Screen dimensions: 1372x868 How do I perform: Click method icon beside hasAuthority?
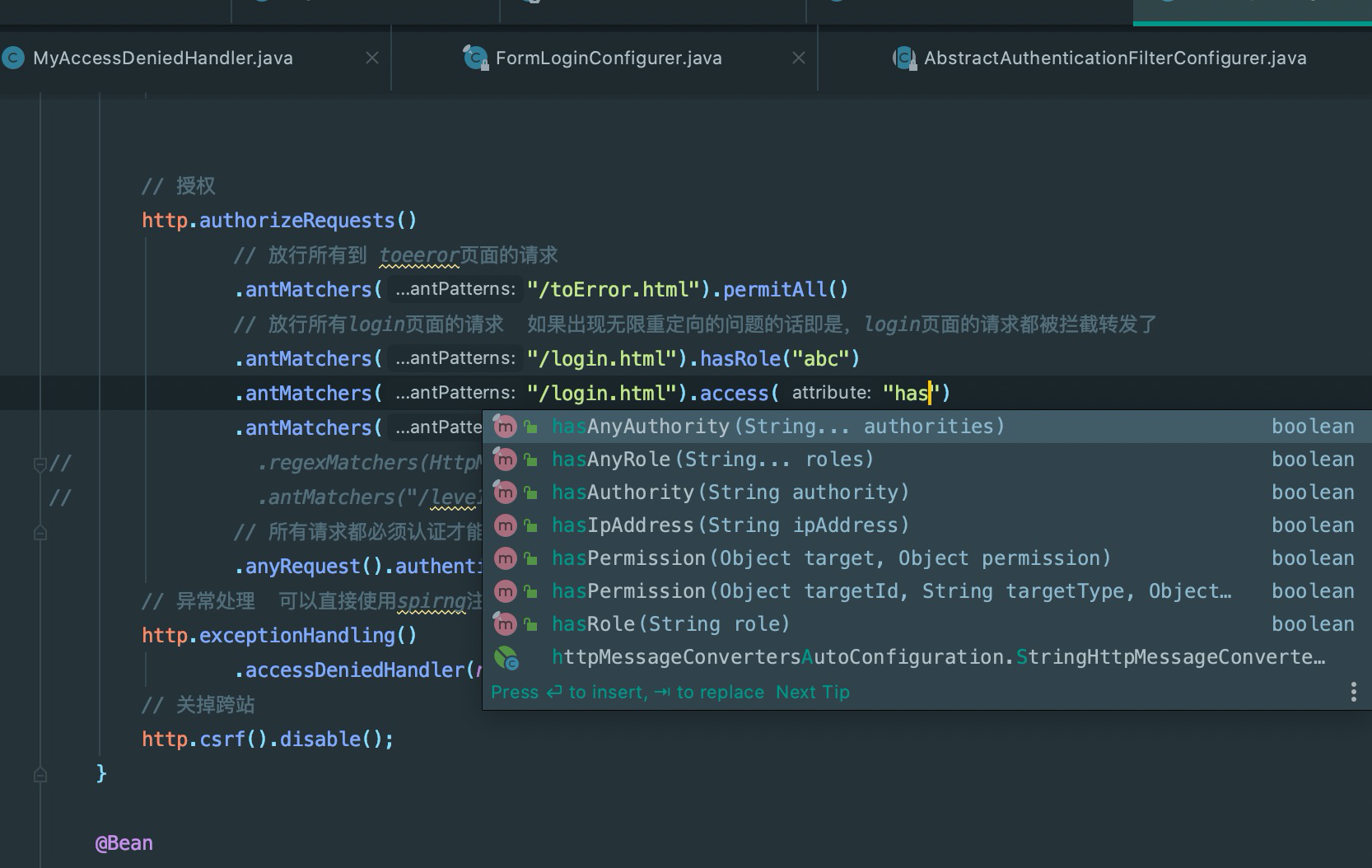504,492
